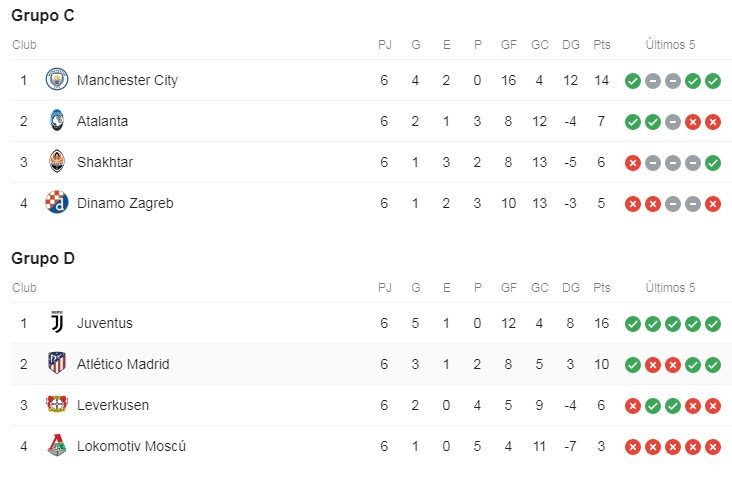Click the Dinamo Zagreb club crest

point(56,203)
